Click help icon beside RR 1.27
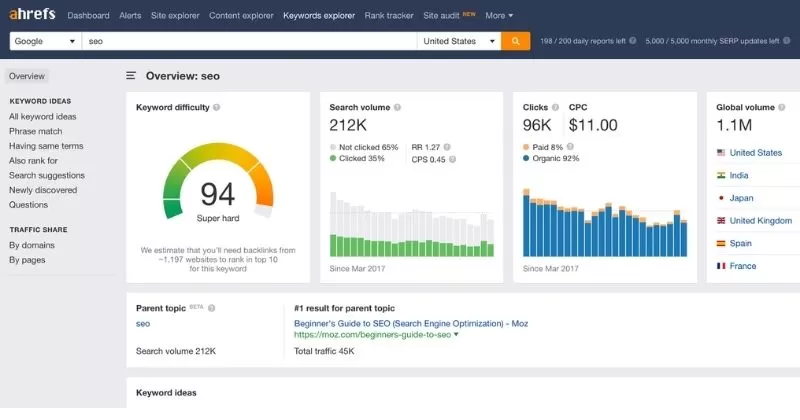This screenshot has height=420, width=800. (447, 146)
